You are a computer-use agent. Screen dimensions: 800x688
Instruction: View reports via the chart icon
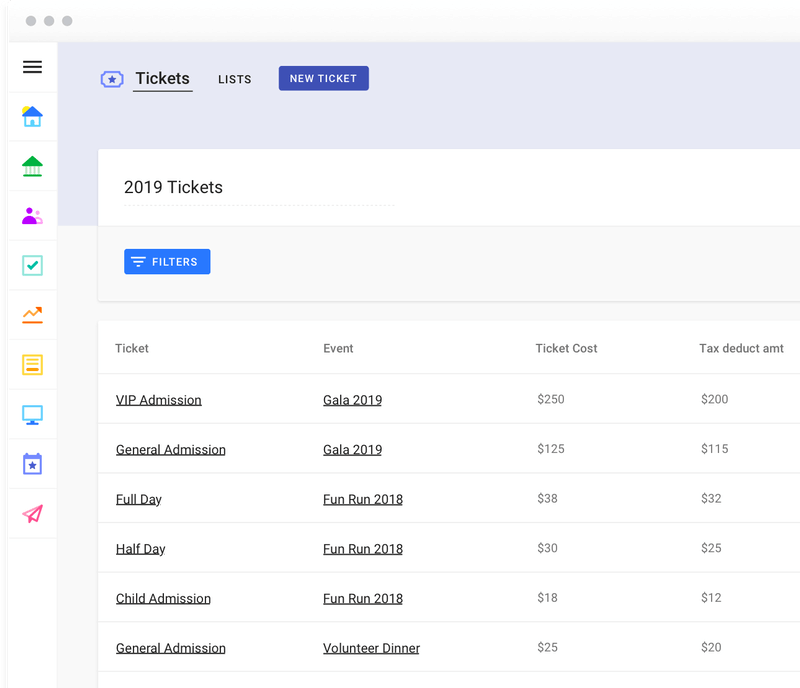coord(32,315)
